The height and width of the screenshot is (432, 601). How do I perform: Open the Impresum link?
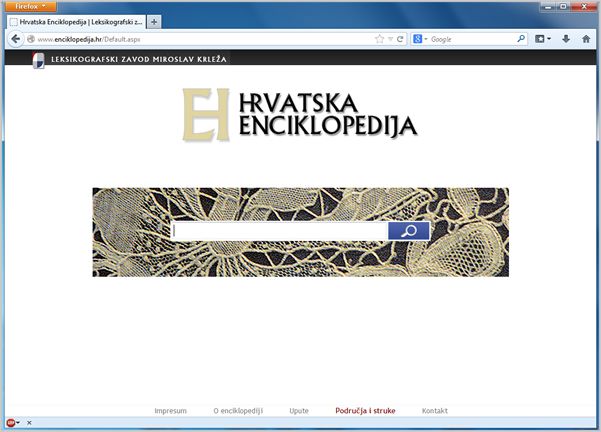coord(171,411)
